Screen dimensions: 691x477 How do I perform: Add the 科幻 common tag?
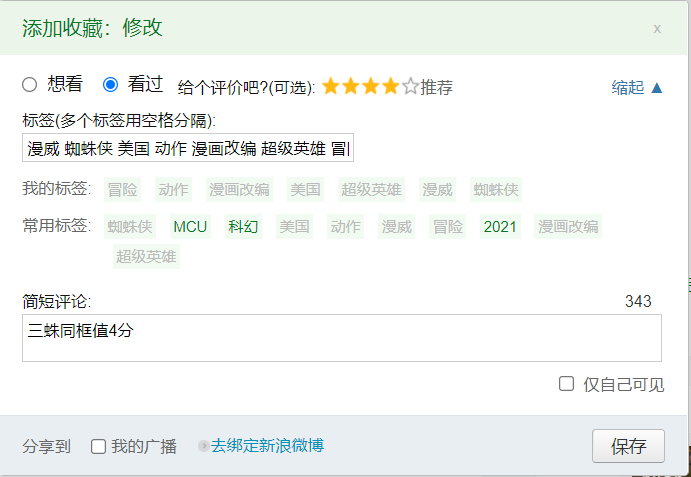(x=243, y=227)
